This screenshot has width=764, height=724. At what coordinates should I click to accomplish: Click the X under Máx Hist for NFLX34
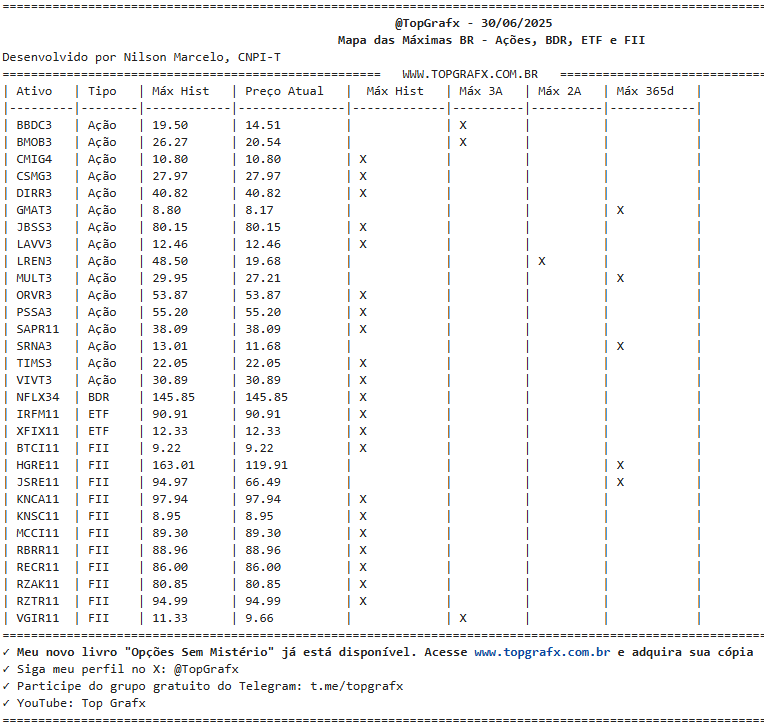363,398
